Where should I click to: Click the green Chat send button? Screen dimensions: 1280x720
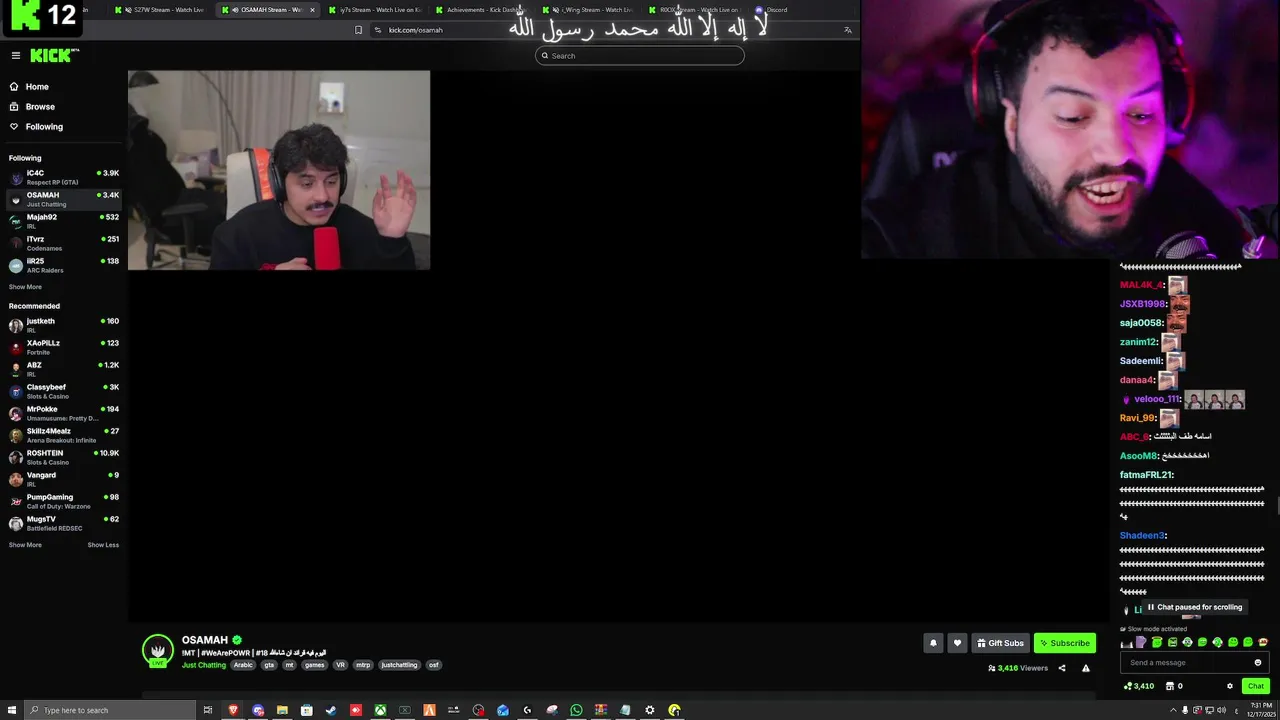pos(1256,686)
